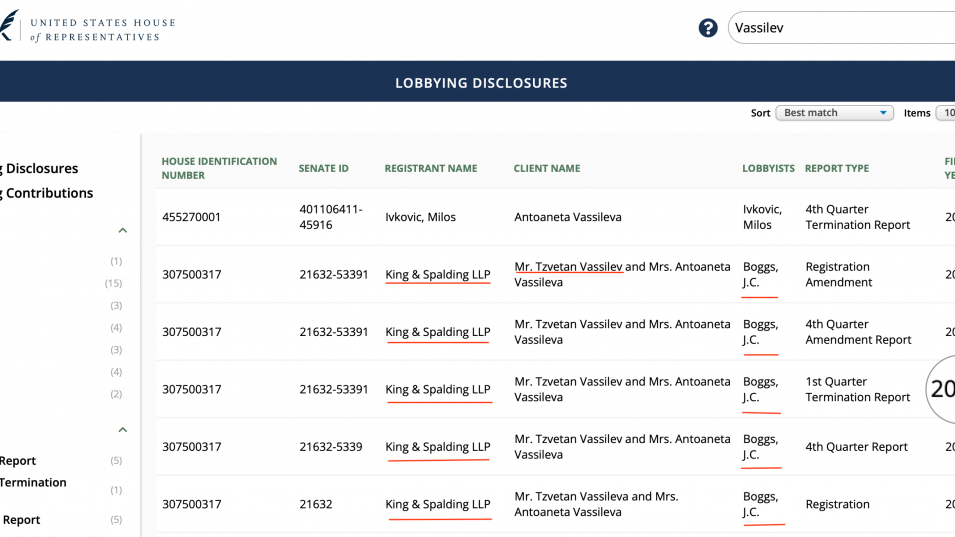Image resolution: width=955 pixels, height=537 pixels.
Task: Click the Report Type column header
Action: pos(836,169)
